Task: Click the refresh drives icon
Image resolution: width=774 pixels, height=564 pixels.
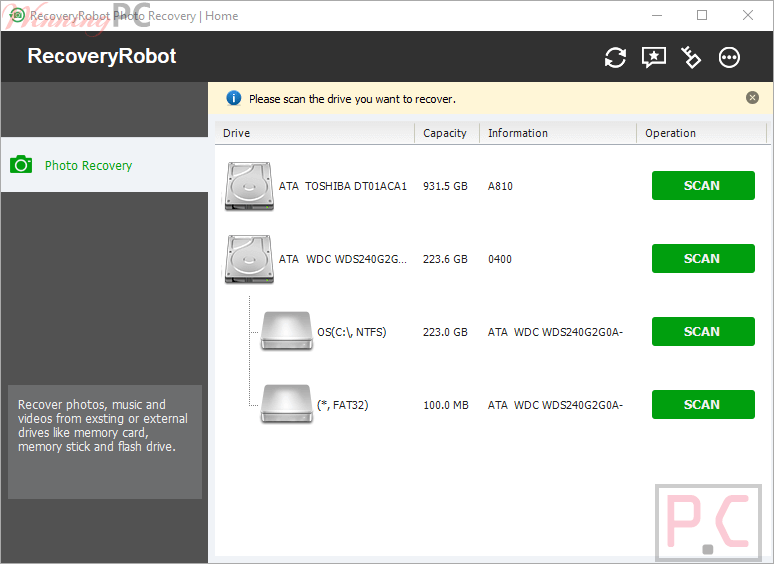Action: [615, 58]
